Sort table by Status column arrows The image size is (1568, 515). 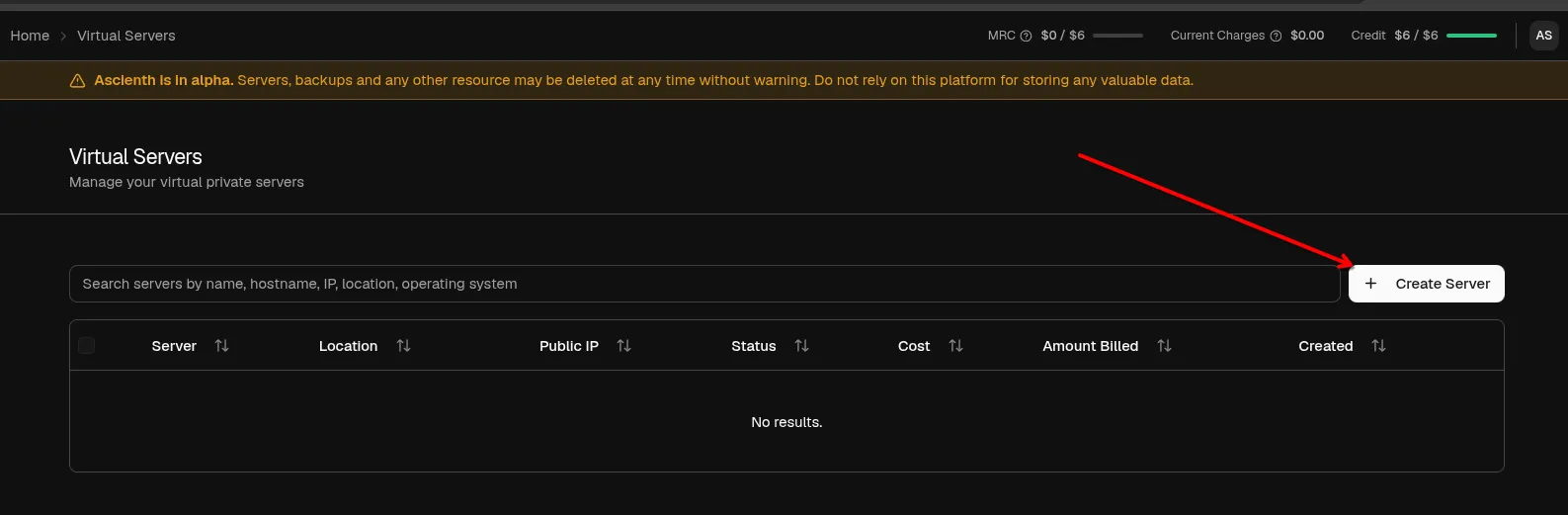(x=801, y=346)
